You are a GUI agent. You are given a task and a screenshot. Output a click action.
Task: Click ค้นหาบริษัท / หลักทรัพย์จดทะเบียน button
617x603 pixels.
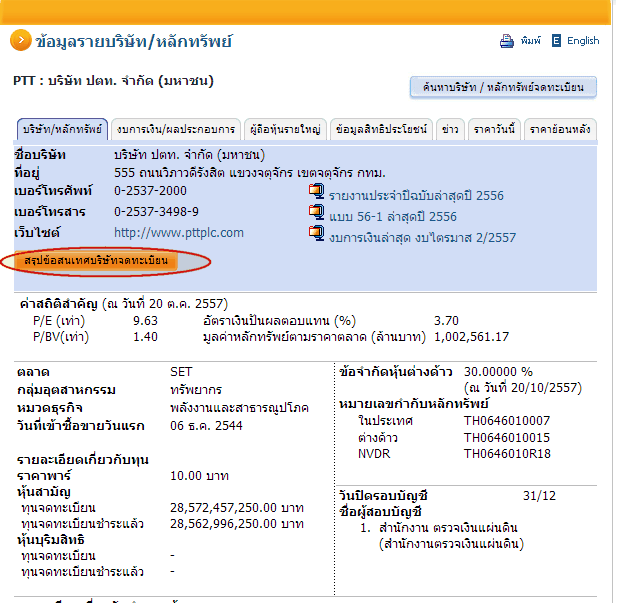[x=503, y=87]
